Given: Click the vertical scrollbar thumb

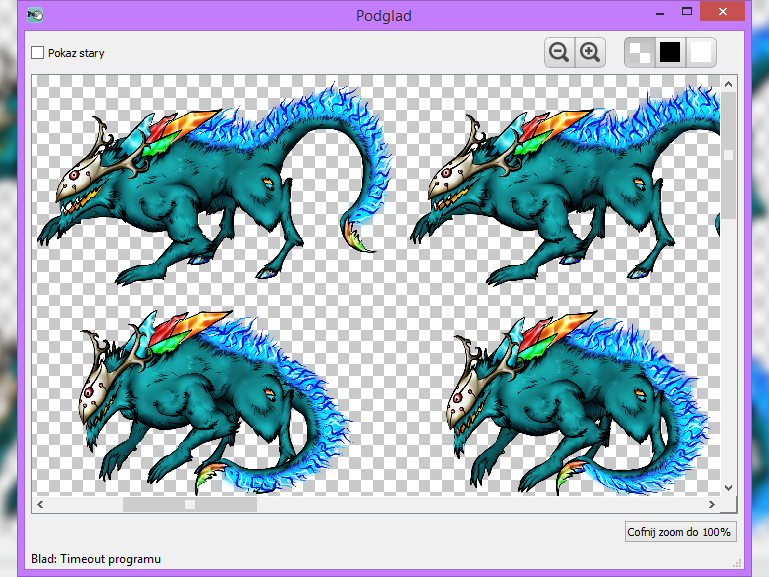Looking at the screenshot, I should pos(728,155).
